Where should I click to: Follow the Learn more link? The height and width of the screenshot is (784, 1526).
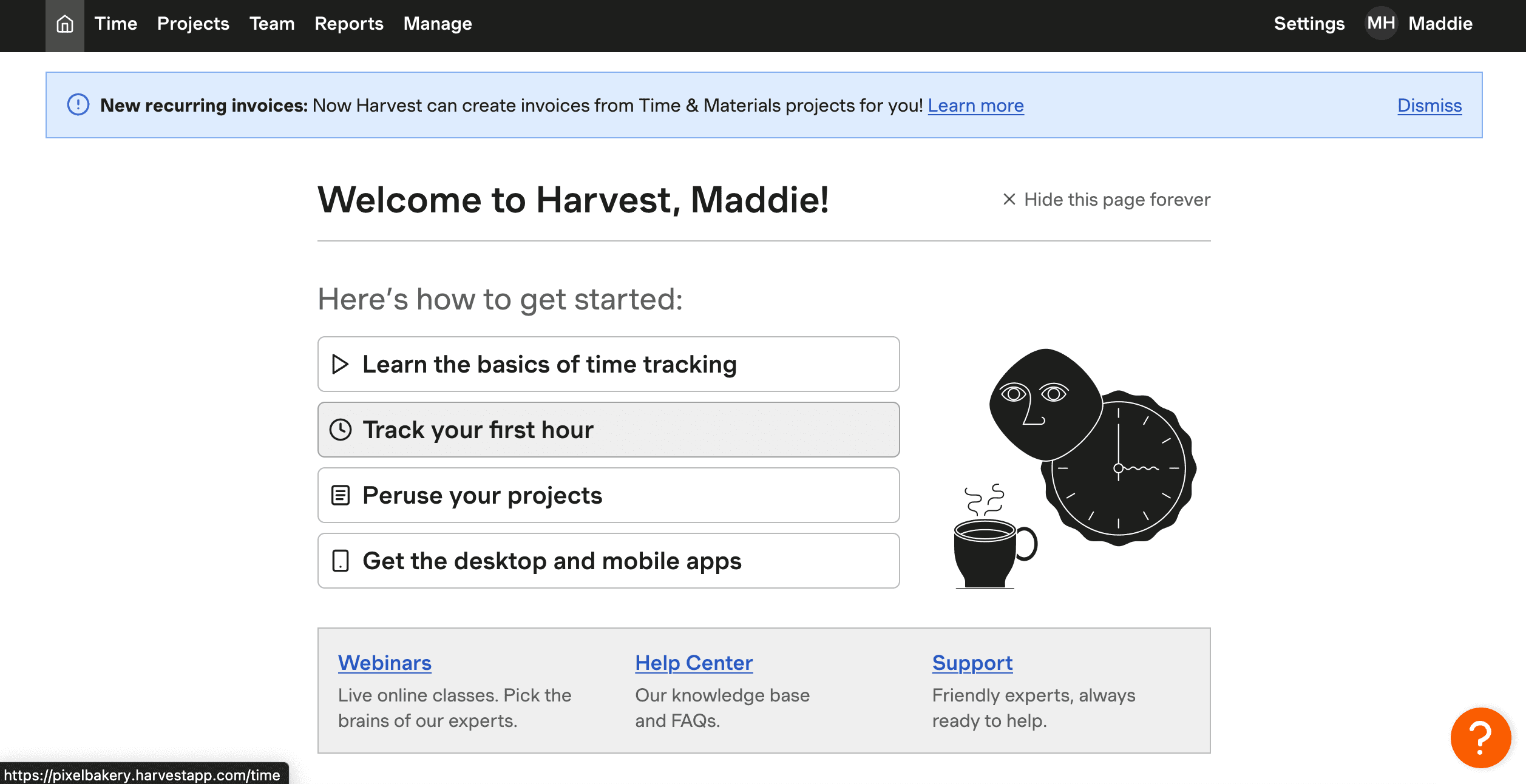tap(976, 106)
